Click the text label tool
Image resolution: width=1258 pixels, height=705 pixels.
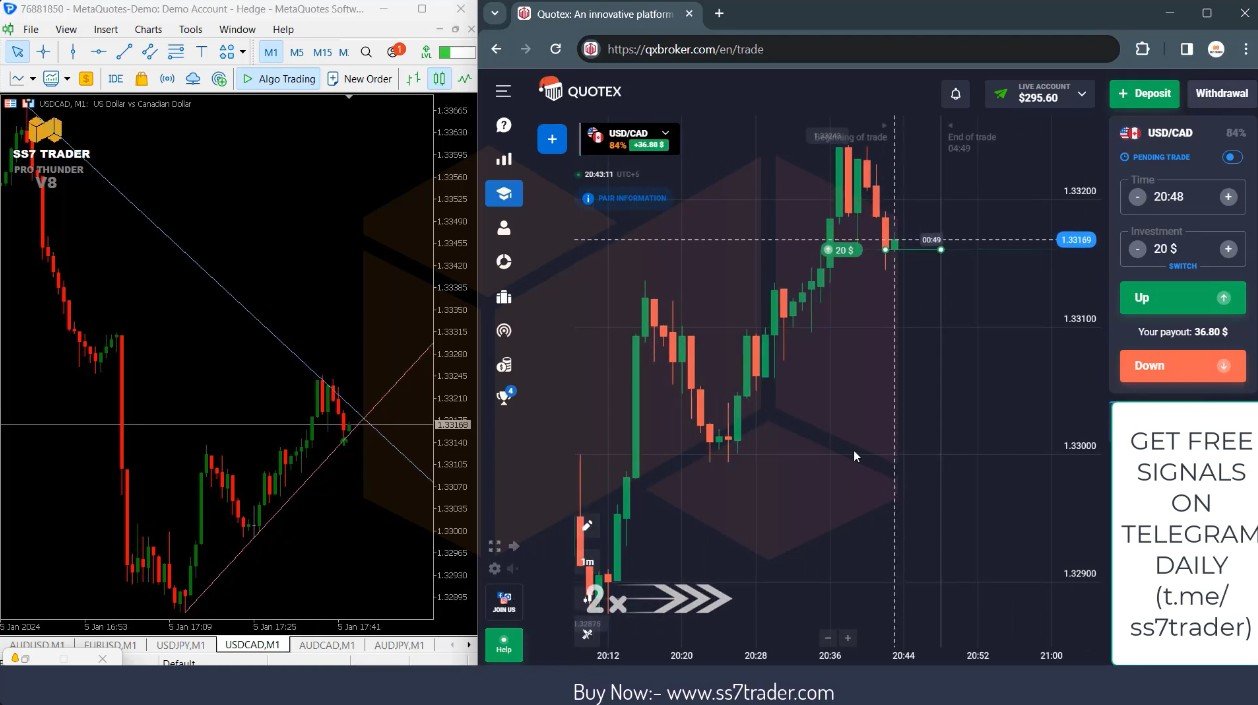pyautogui.click(x=201, y=52)
